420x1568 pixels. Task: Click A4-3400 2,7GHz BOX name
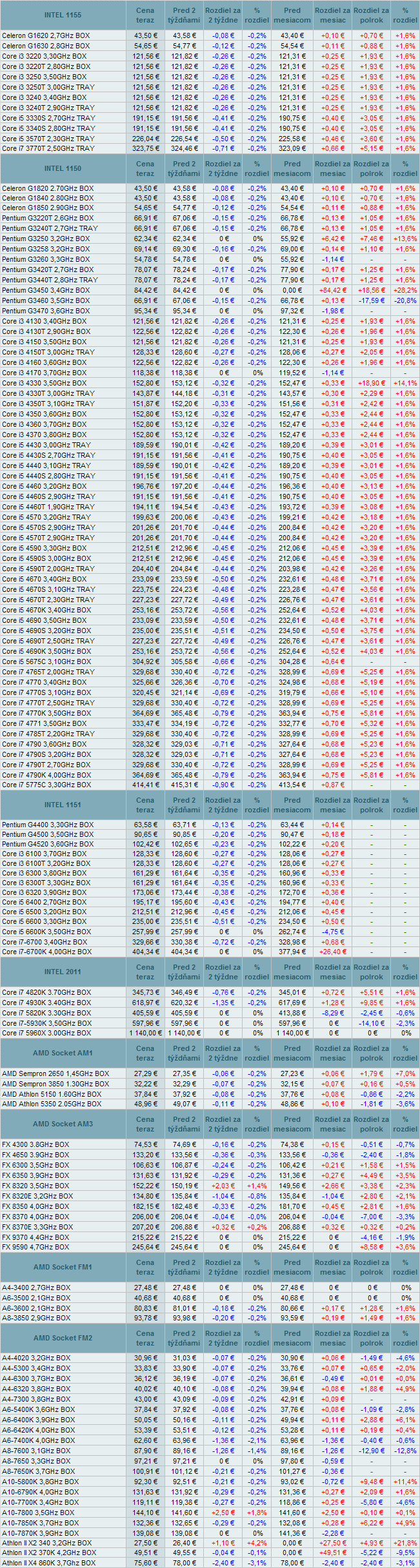35,1288
